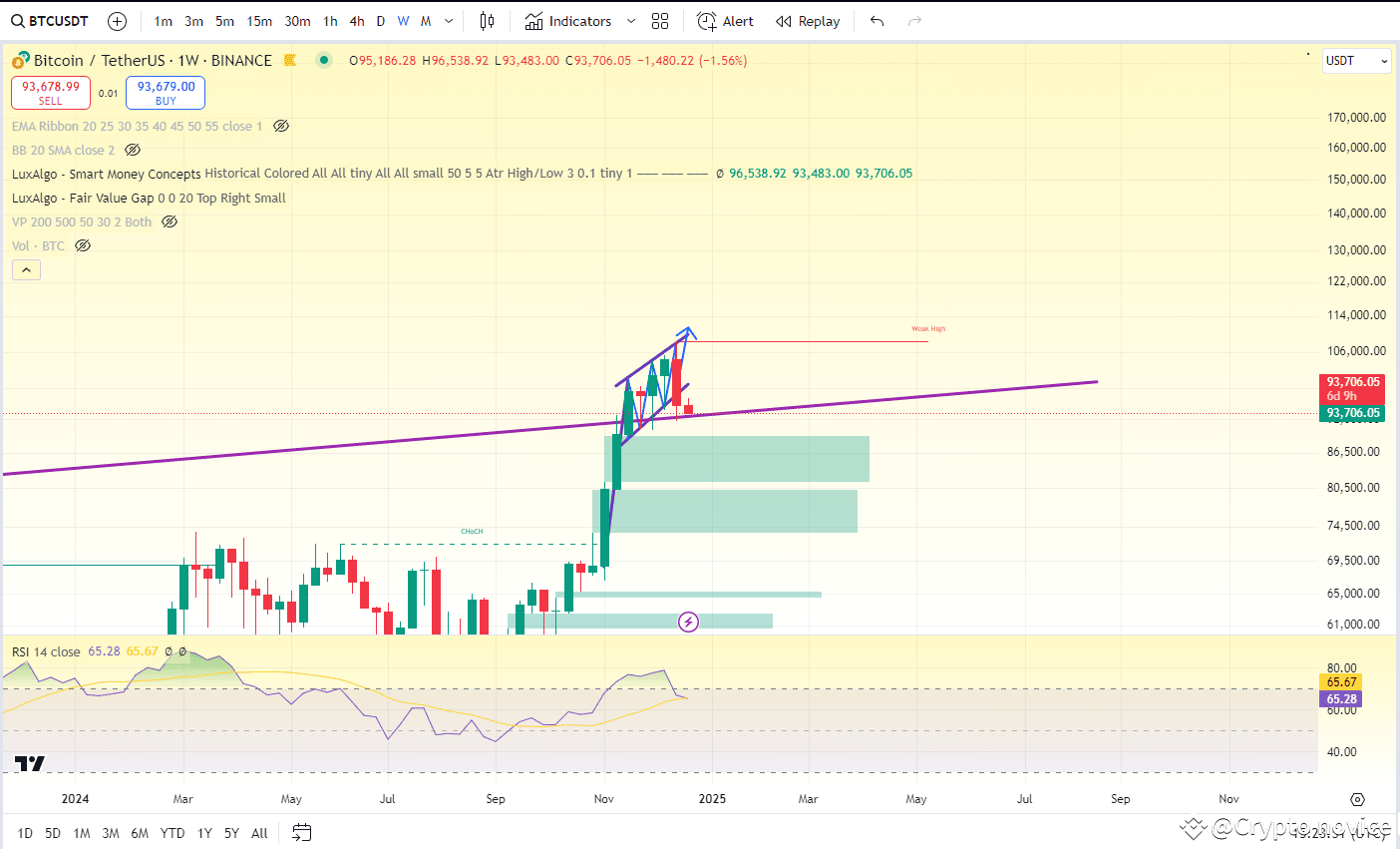The width and height of the screenshot is (1400, 849).
Task: Open the go-to-date calendar
Action: click(x=302, y=833)
